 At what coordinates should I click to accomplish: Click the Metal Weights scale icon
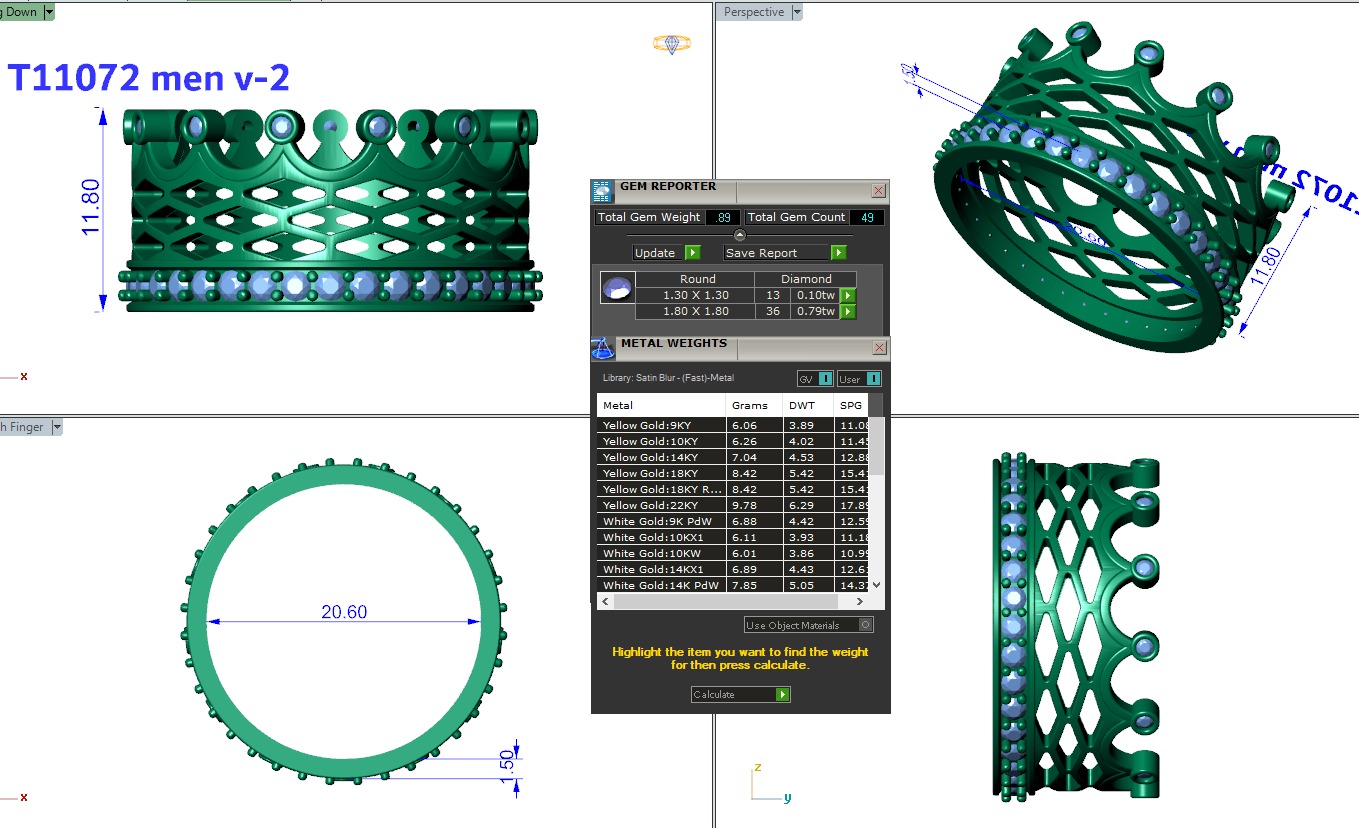pyautogui.click(x=602, y=348)
